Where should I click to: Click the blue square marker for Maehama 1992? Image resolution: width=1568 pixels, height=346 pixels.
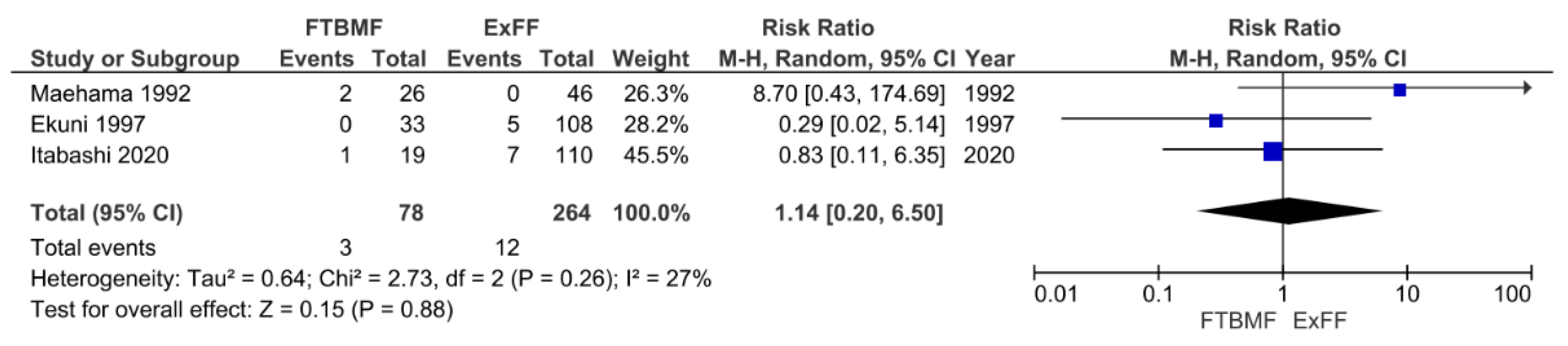pos(1399,90)
